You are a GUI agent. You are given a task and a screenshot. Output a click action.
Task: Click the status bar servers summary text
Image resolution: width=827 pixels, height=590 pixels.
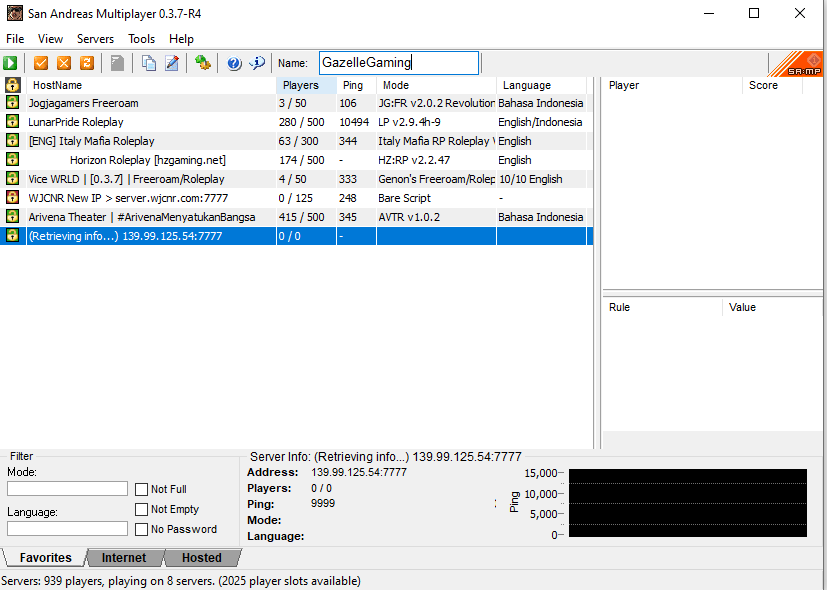(181, 581)
